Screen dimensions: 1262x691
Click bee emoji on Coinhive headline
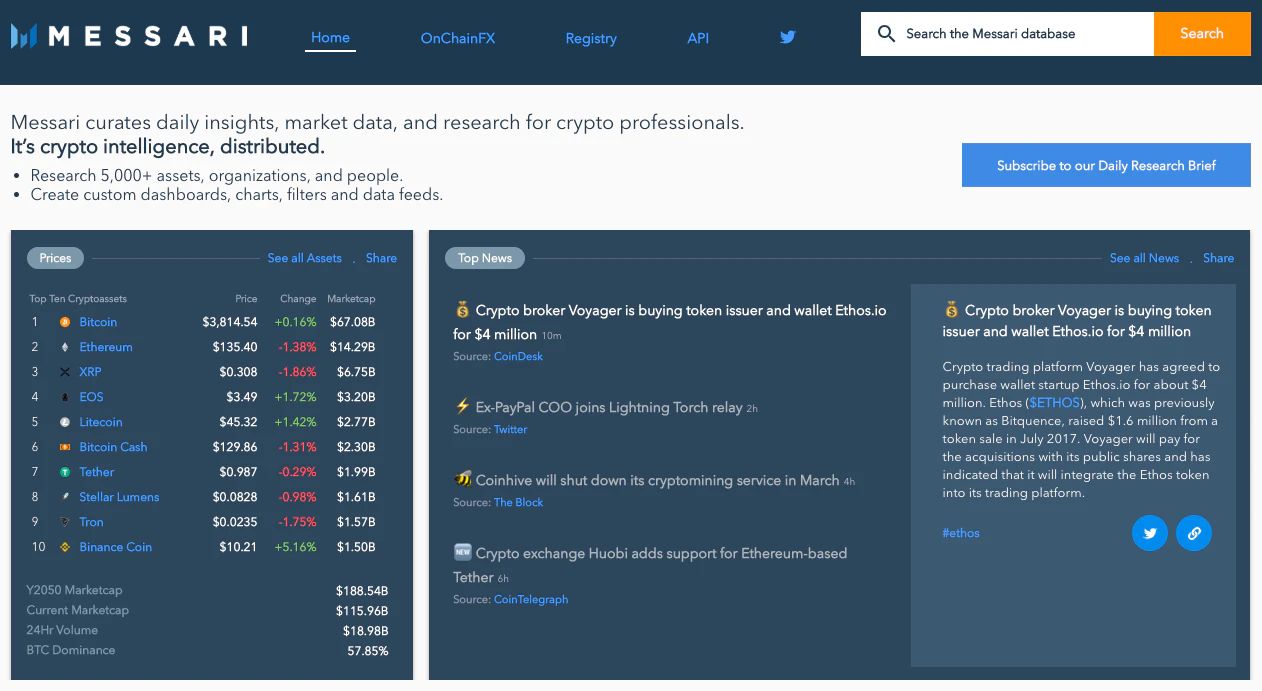(462, 480)
